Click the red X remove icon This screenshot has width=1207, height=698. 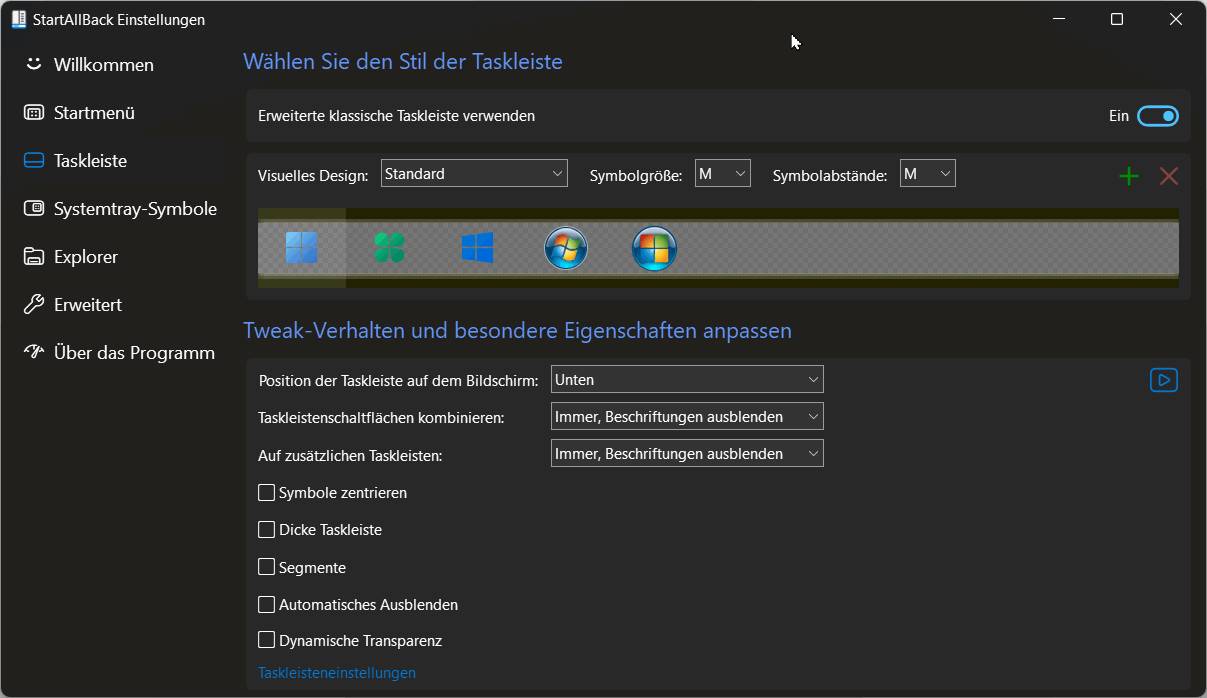(x=1168, y=176)
